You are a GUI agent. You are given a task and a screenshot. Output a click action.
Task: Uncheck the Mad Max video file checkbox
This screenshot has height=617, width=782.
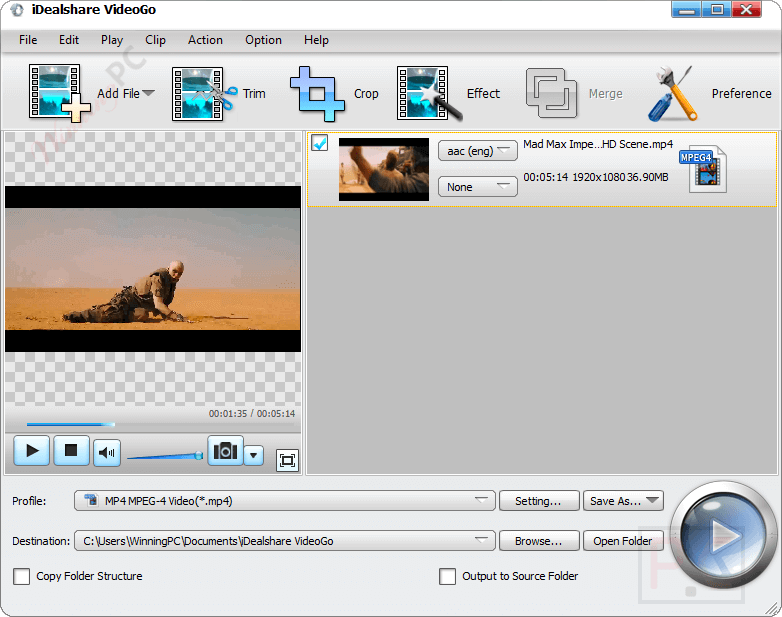point(319,143)
